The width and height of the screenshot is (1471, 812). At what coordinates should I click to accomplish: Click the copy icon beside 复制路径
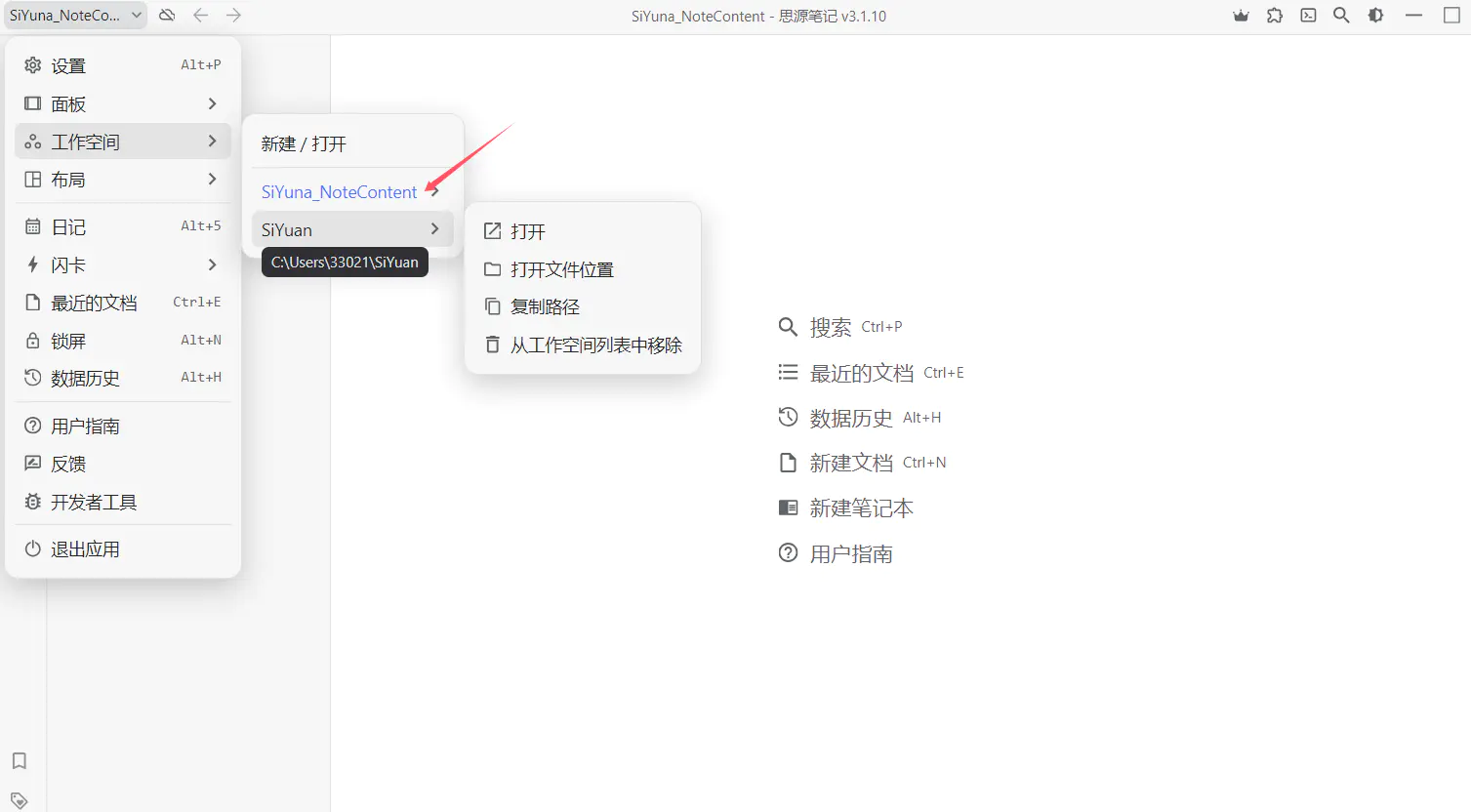tap(493, 306)
